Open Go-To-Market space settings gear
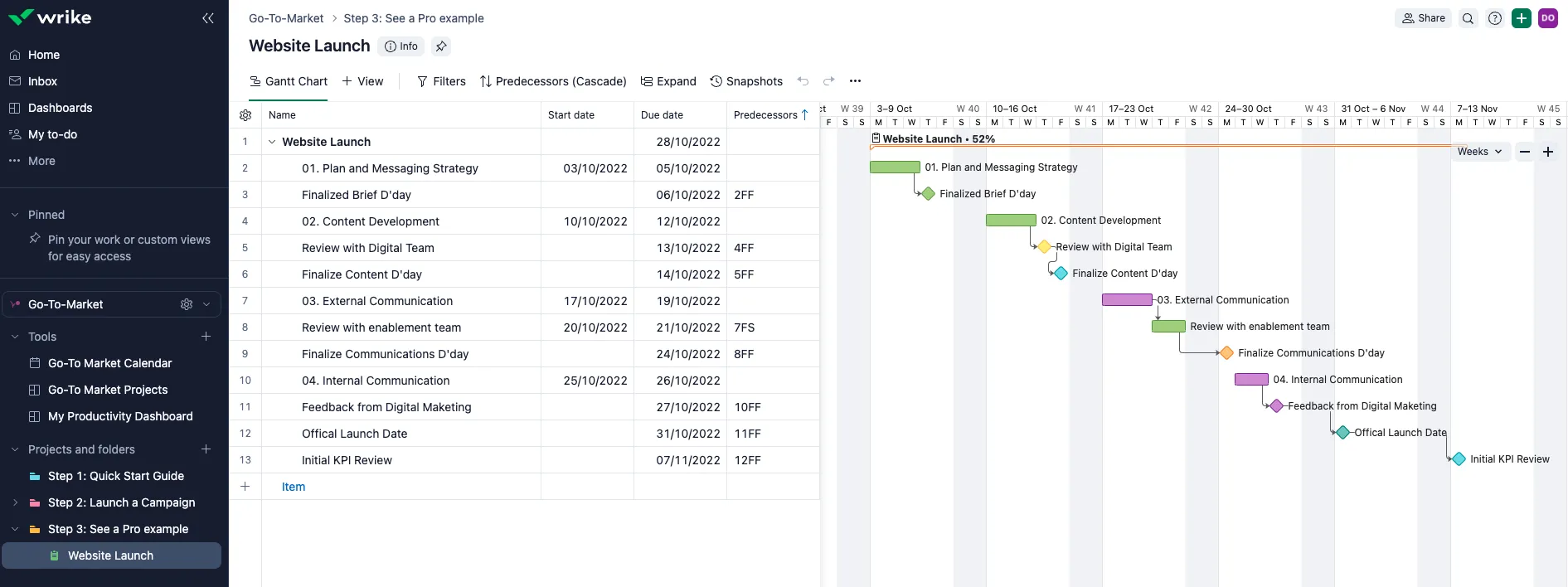This screenshot has height=587, width=1568. tap(187, 304)
